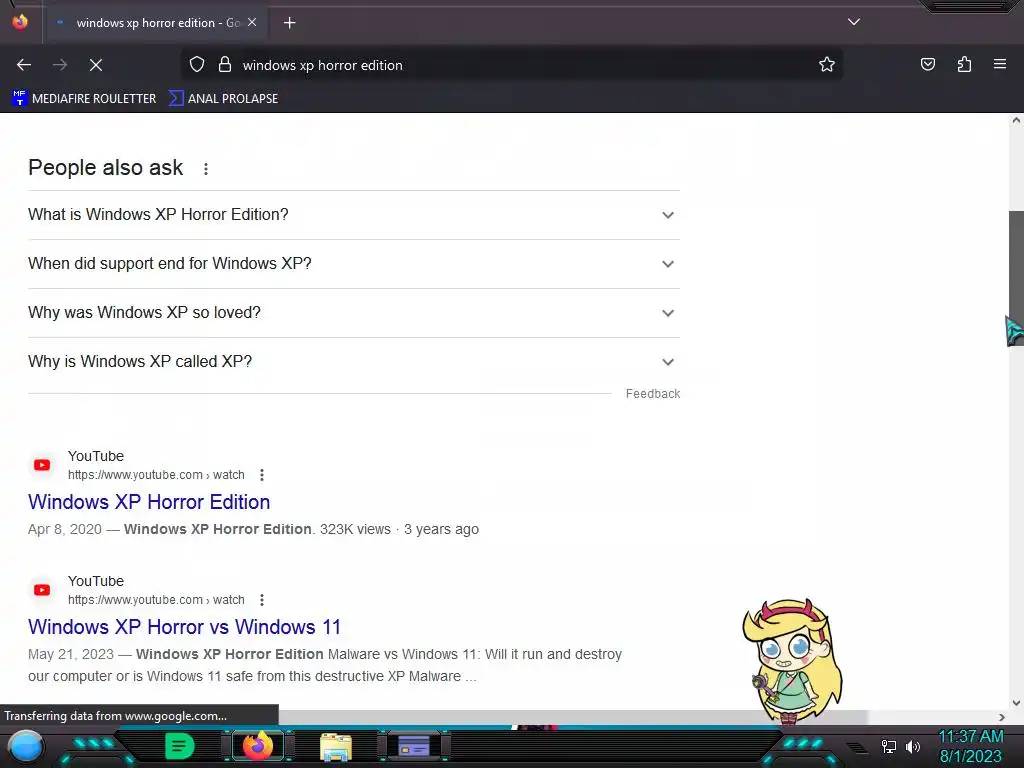1024x768 pixels.
Task: Open the purple window app taskbar icon
Action: tap(414, 746)
